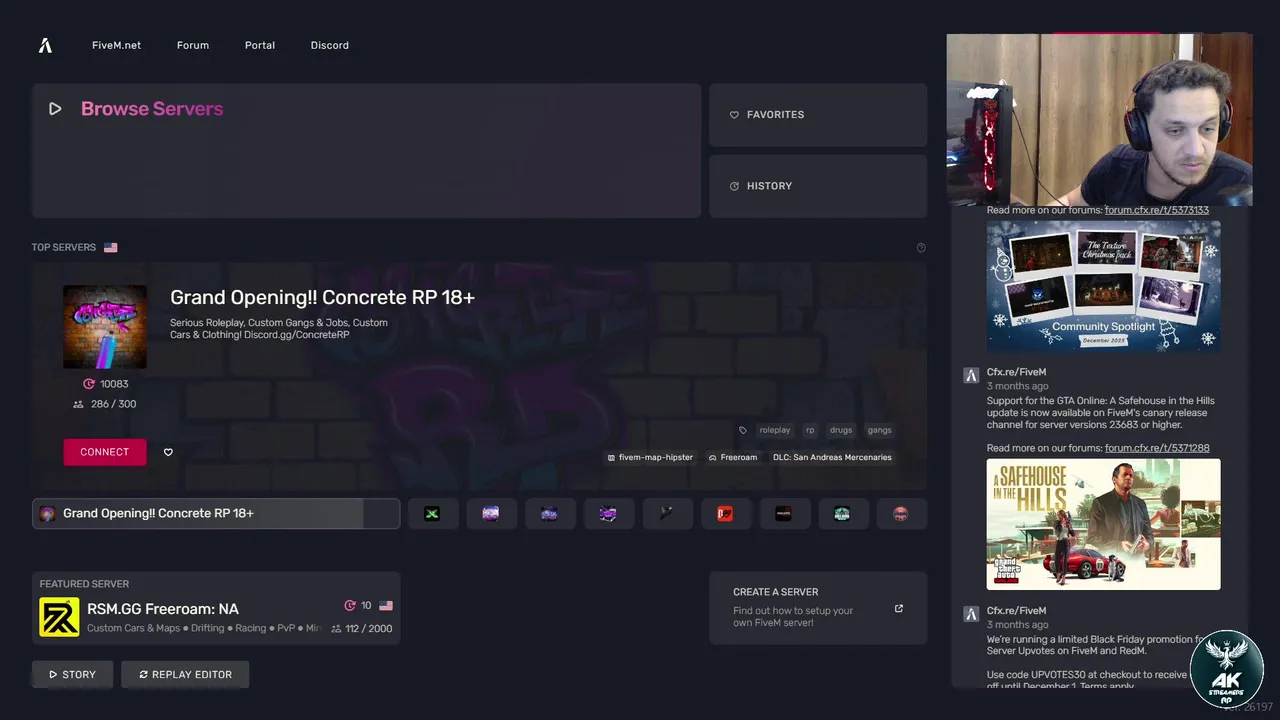The image size is (1280, 720).
Task: Click the US flag on RSM.GG card
Action: point(386,606)
